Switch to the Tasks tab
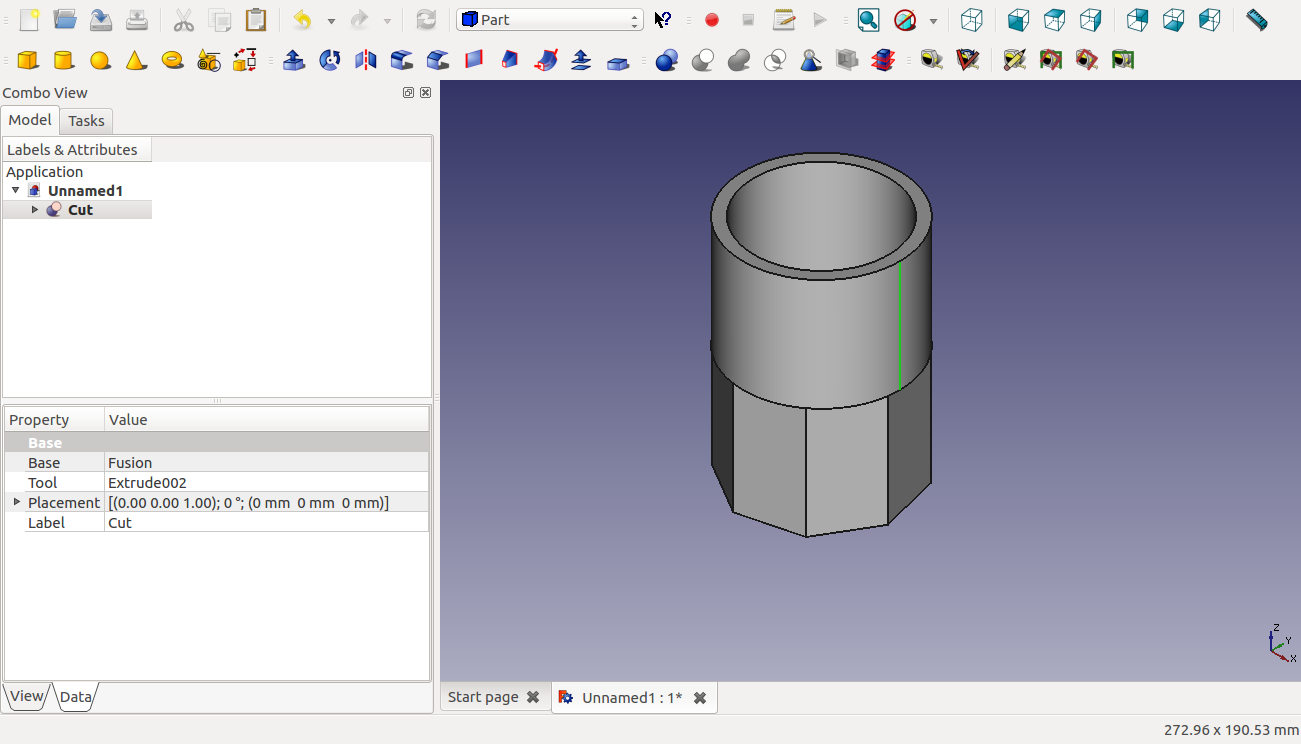This screenshot has height=744, width=1301. tap(86, 120)
